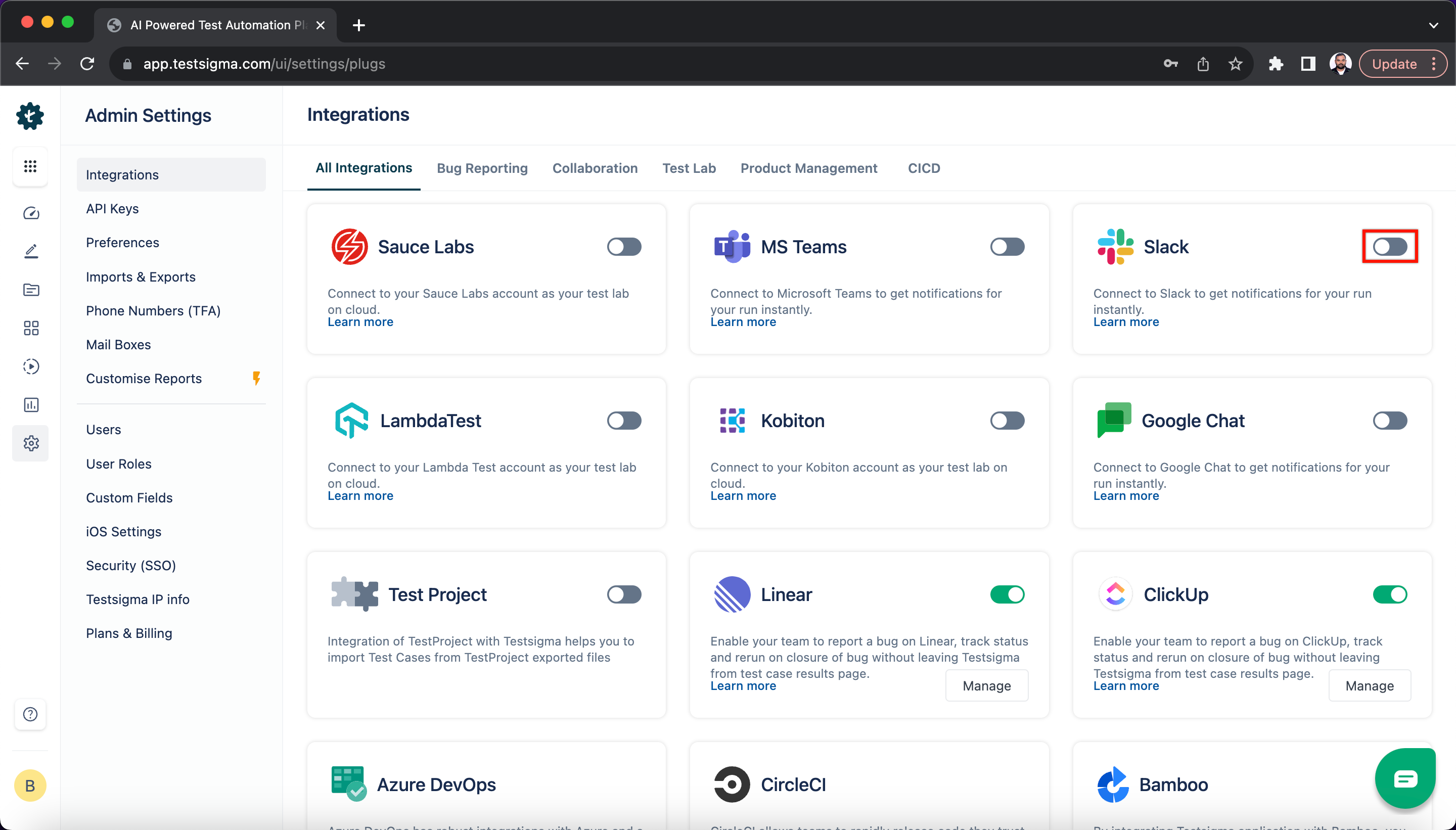Screen dimensions: 1456x830
Task: Click the ClickUp logo
Action: (1115, 594)
